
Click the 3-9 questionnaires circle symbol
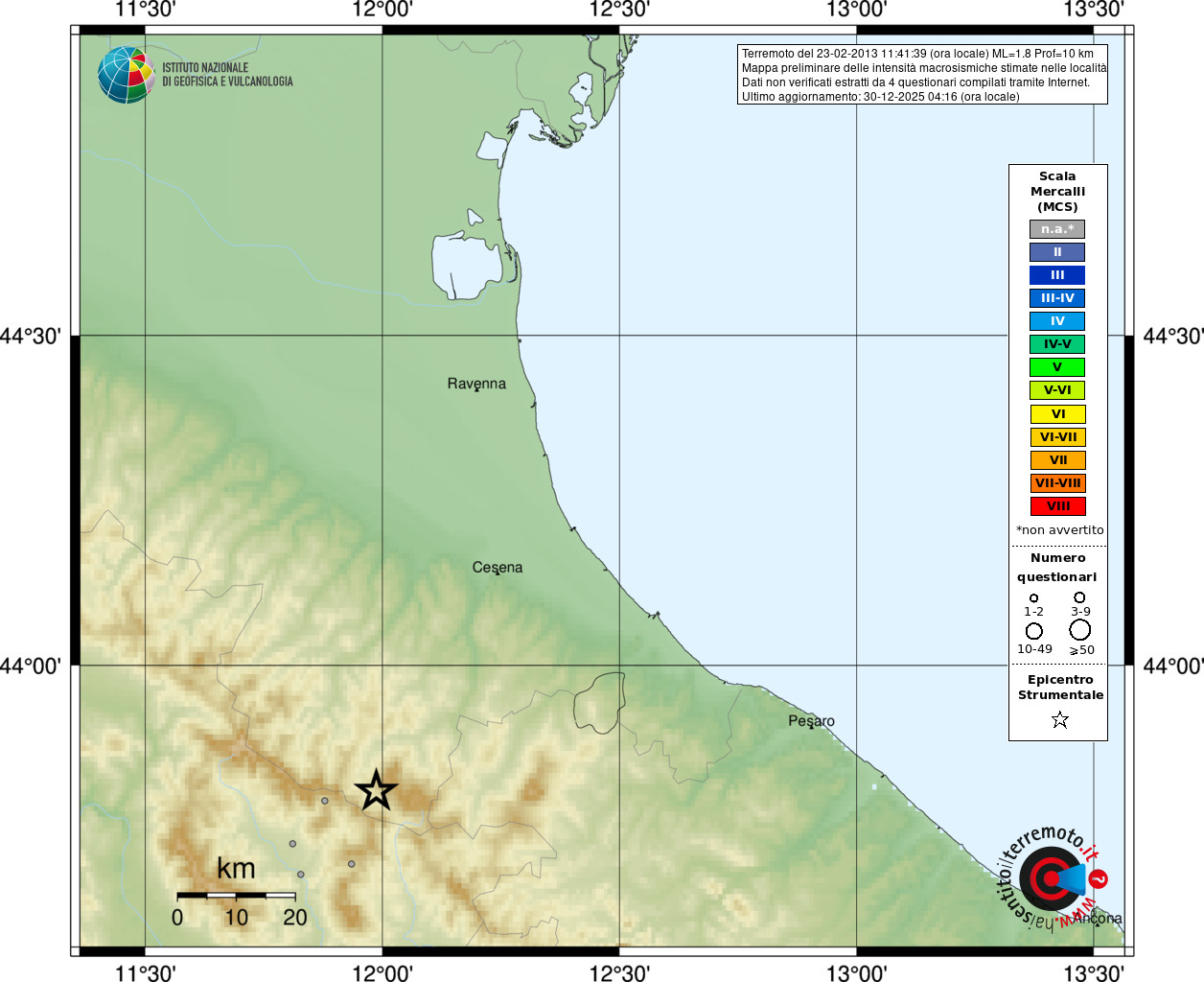[x=1079, y=597]
